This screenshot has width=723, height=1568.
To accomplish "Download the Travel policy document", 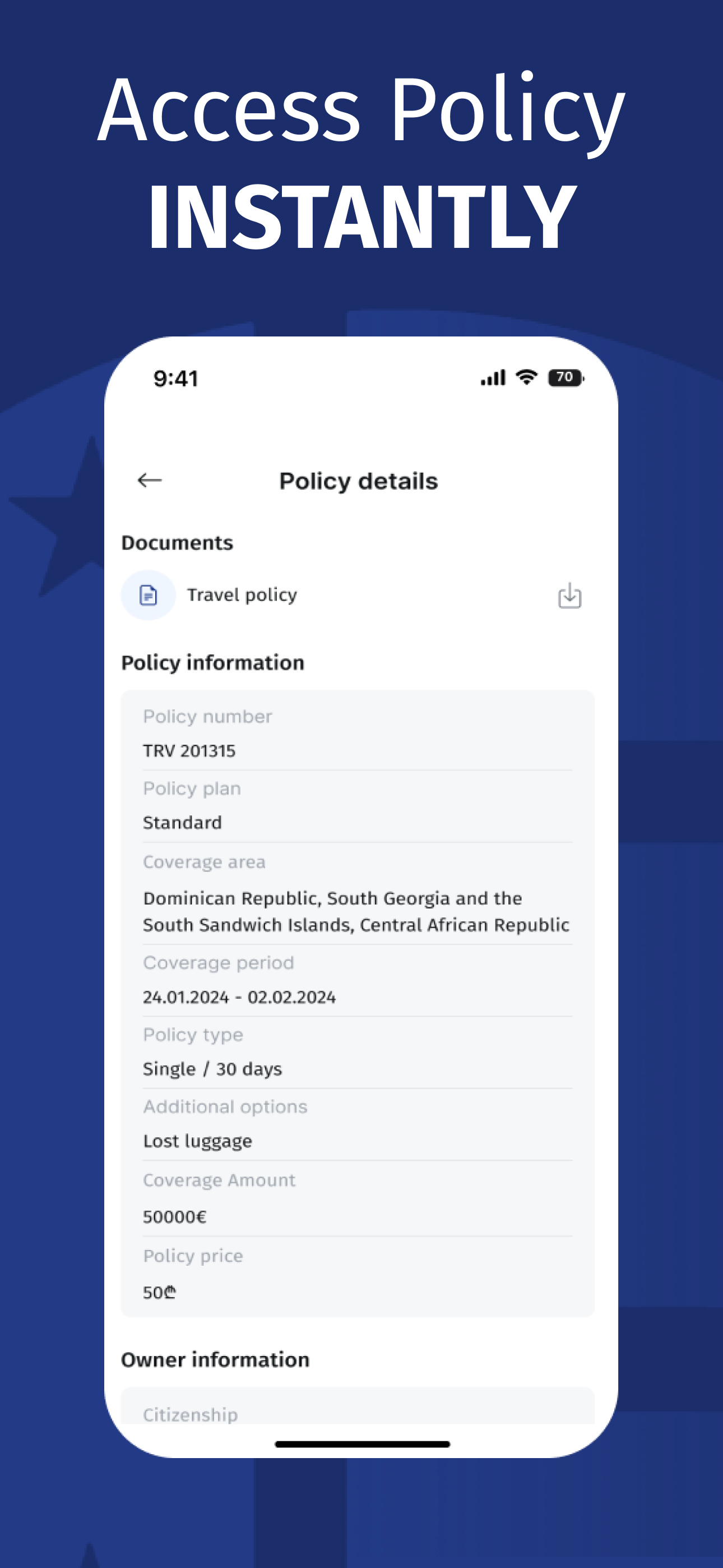I will [x=569, y=596].
